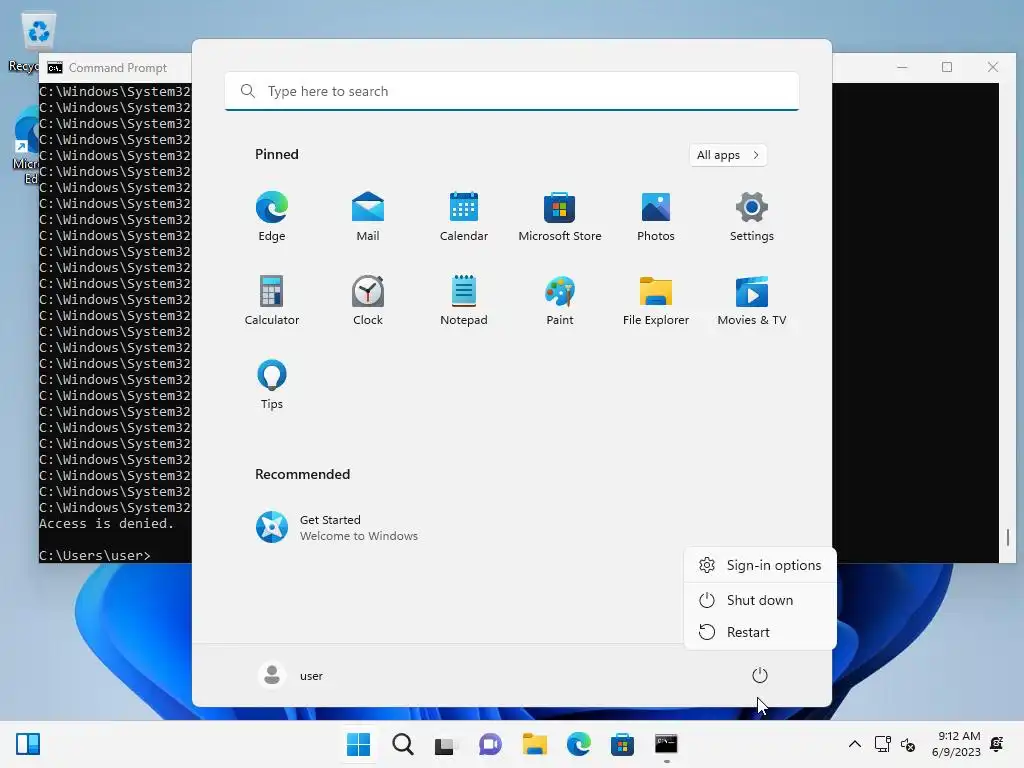Click the C:\Users\user> prompt line
Viewport: 1024px width, 768px height.
[x=95, y=555]
